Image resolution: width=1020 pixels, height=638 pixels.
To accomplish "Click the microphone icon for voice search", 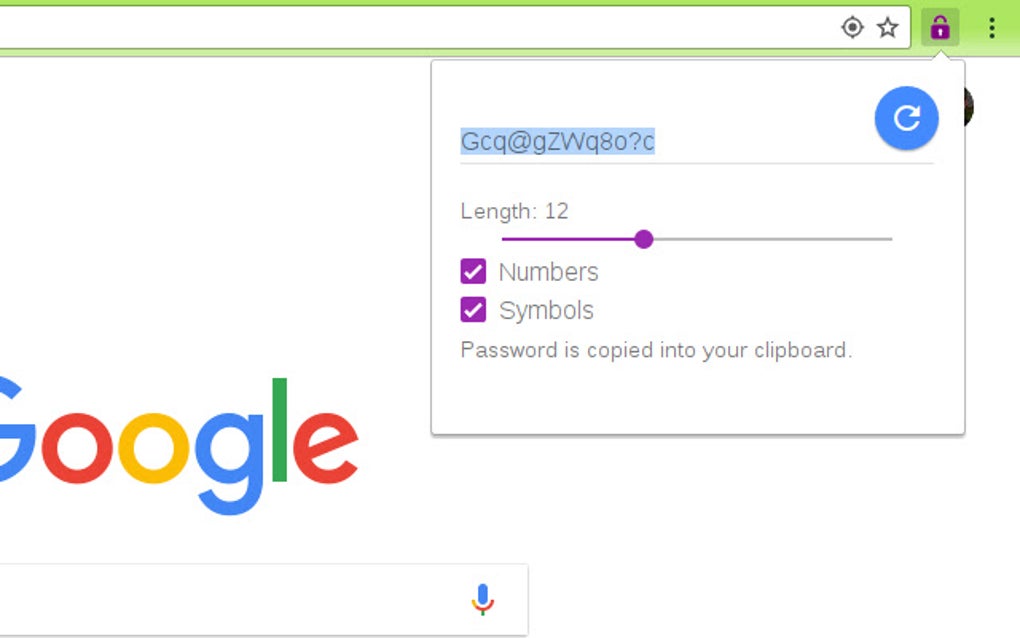I will (483, 597).
